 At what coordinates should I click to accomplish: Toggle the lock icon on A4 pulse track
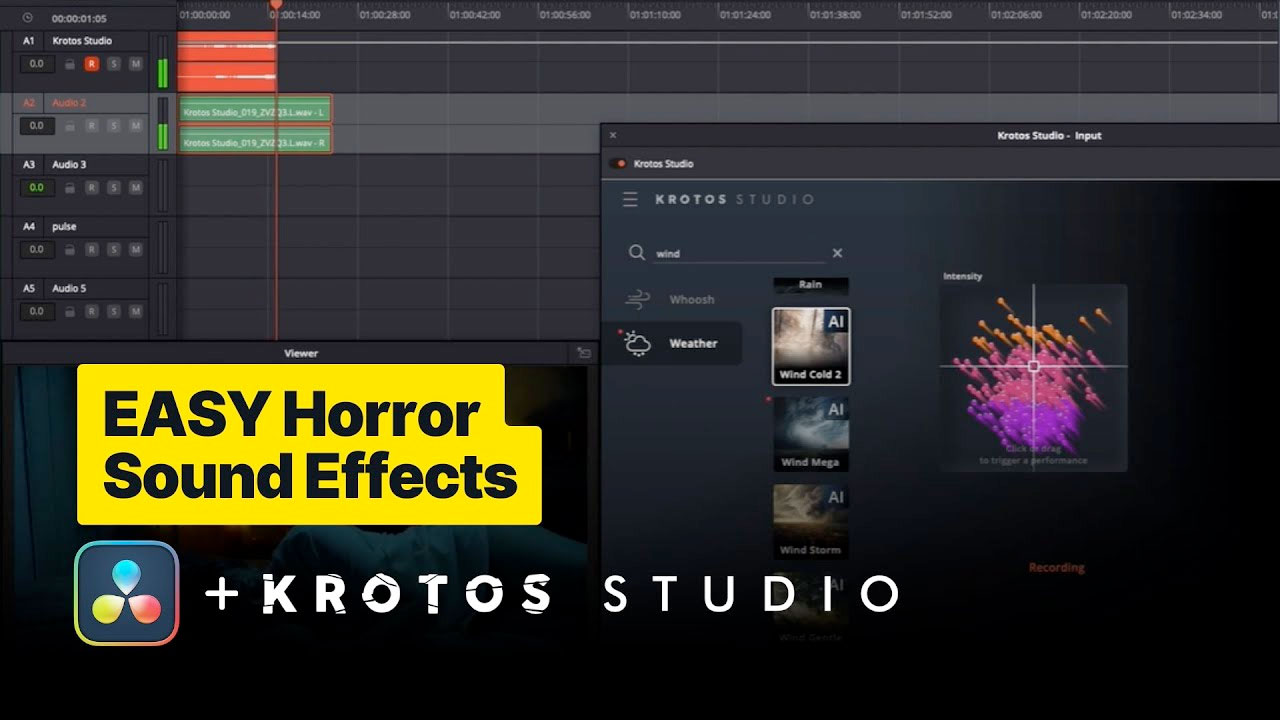click(69, 250)
